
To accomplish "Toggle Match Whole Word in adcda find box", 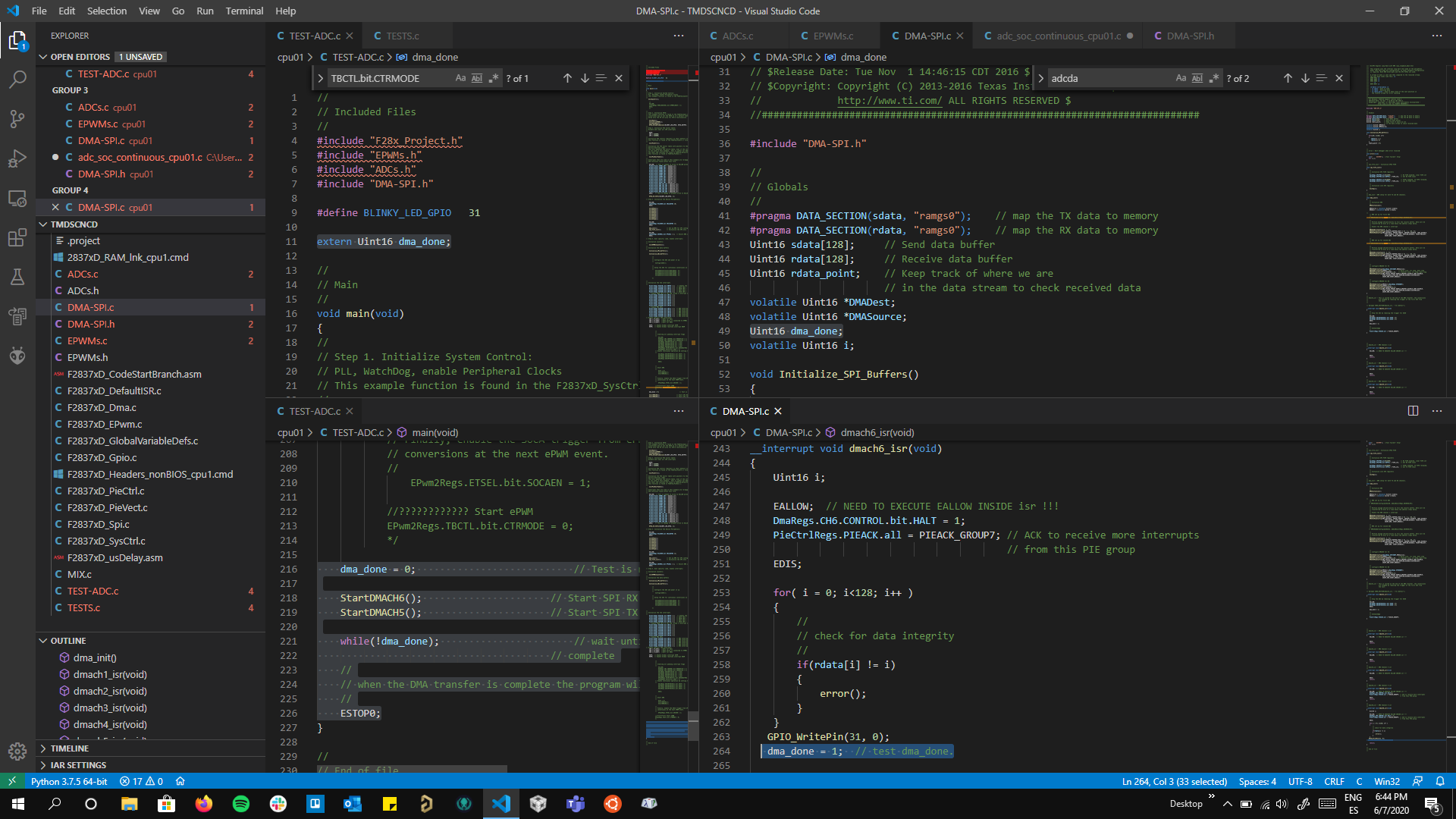I will 1197,78.
